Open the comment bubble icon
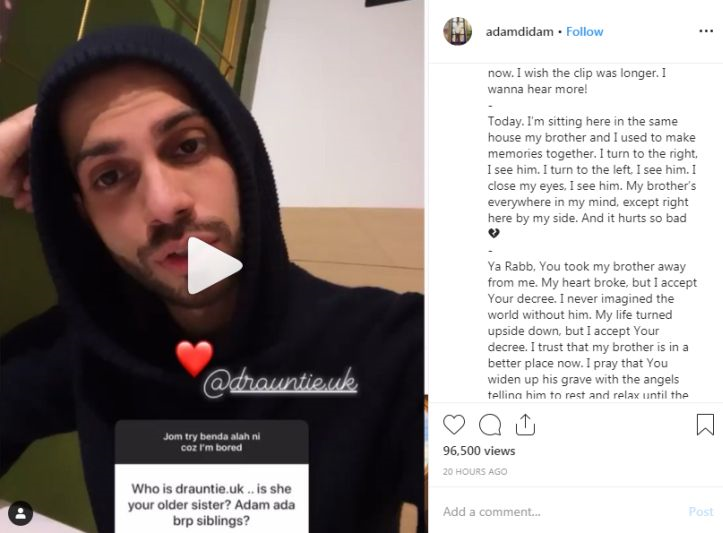 (490, 425)
